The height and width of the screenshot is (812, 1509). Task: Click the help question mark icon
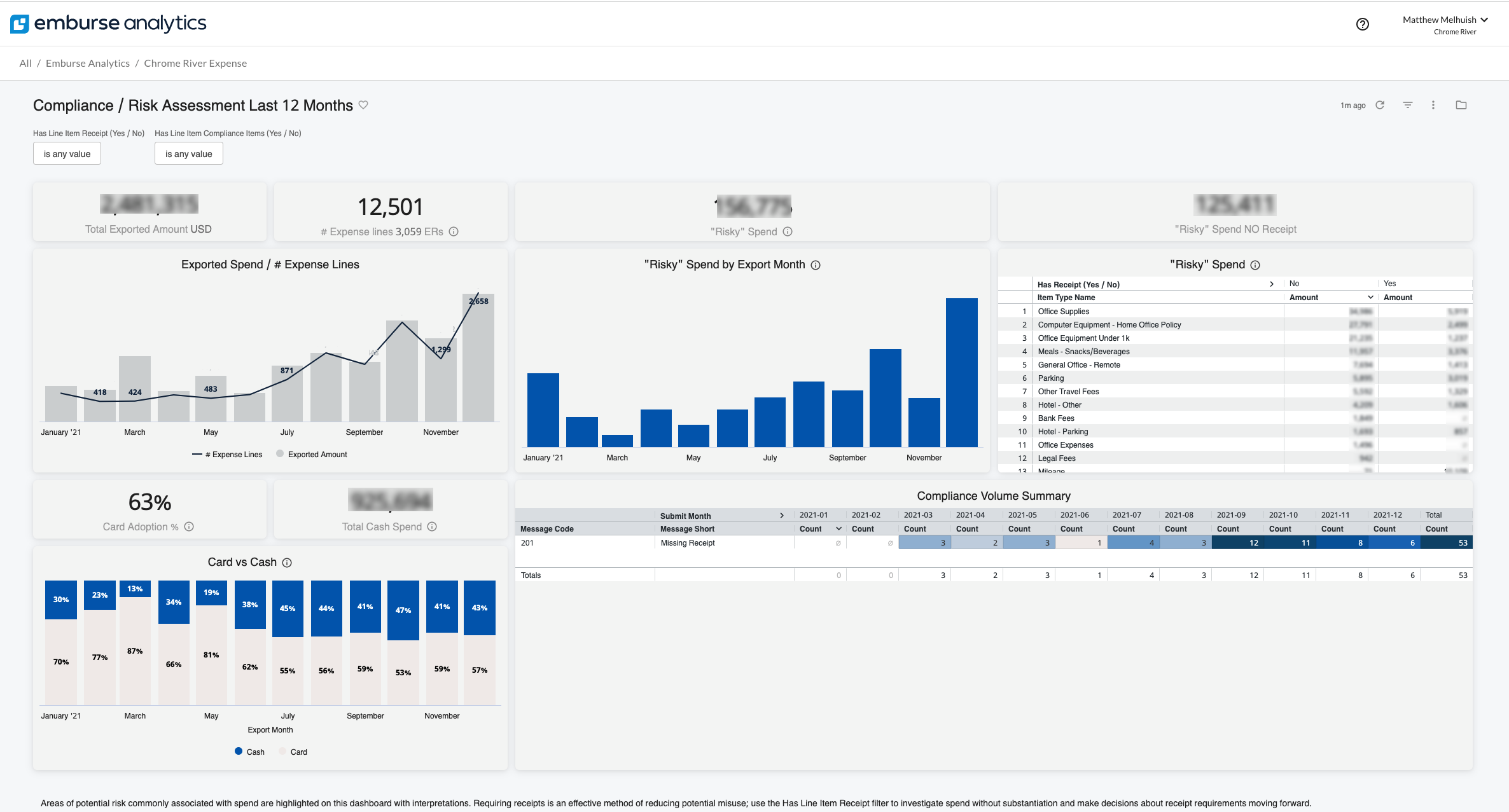coord(1362,24)
